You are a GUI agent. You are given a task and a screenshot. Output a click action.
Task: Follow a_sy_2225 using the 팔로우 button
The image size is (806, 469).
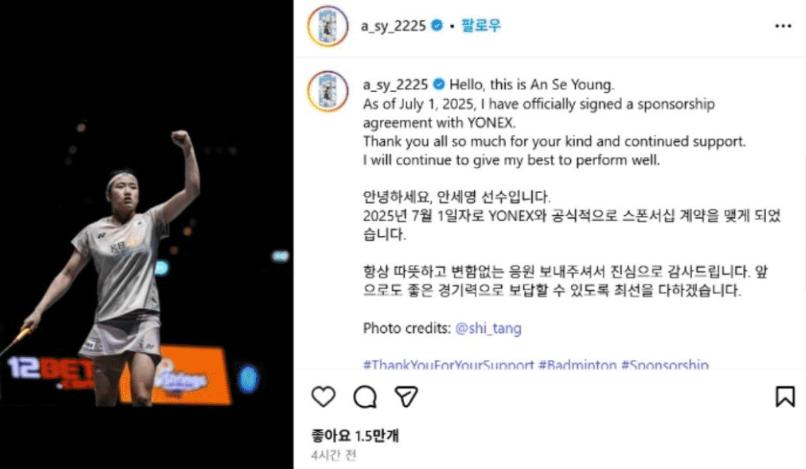(x=481, y=25)
